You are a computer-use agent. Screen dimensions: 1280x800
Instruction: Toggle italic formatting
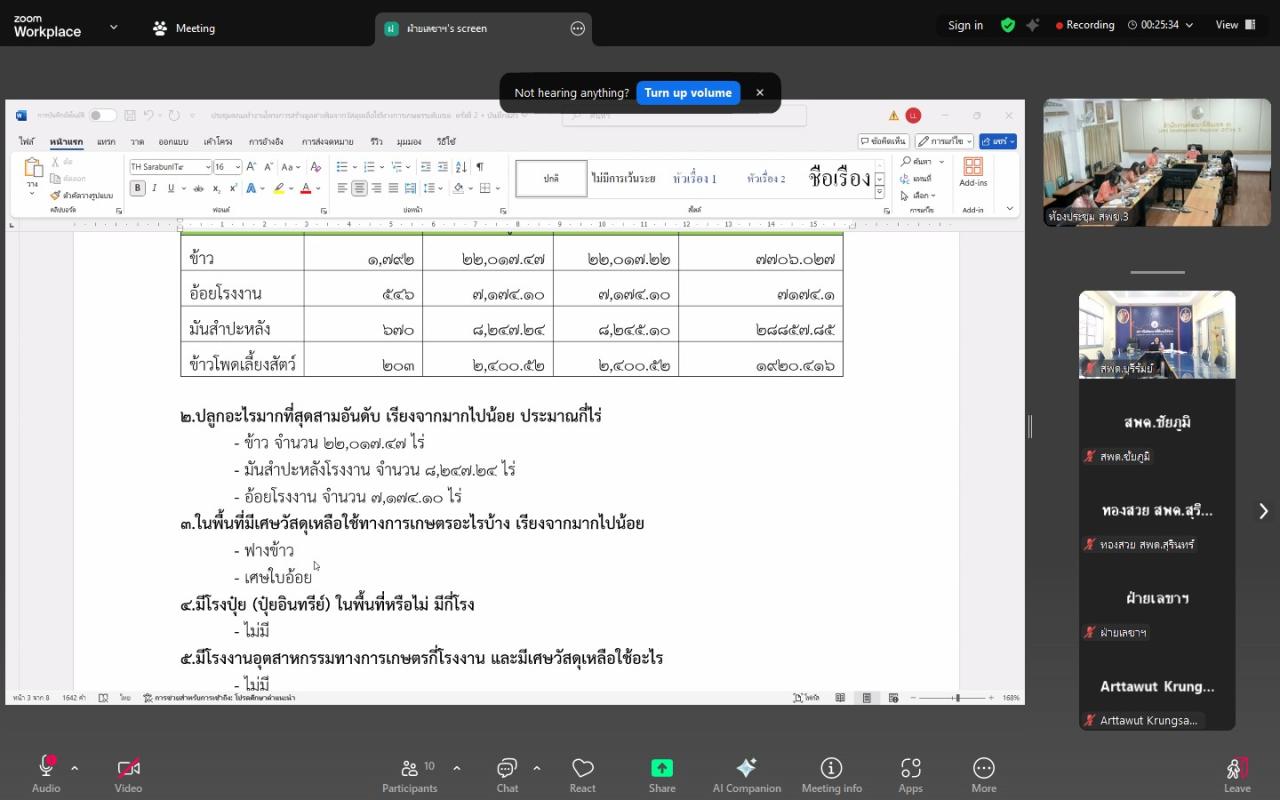click(154, 188)
